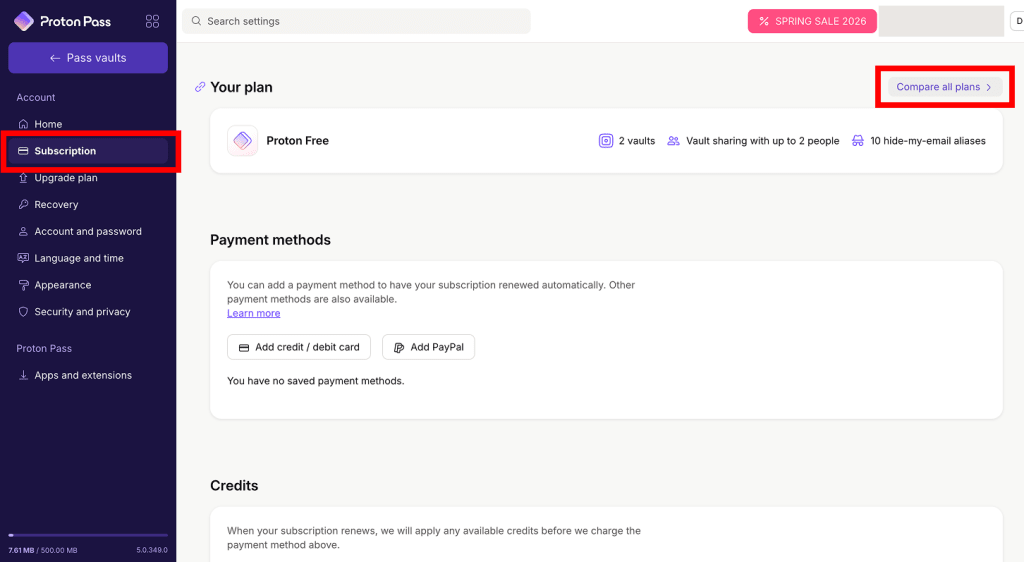Select Upgrade plan in sidebar
Image resolution: width=1024 pixels, height=562 pixels.
click(66, 178)
